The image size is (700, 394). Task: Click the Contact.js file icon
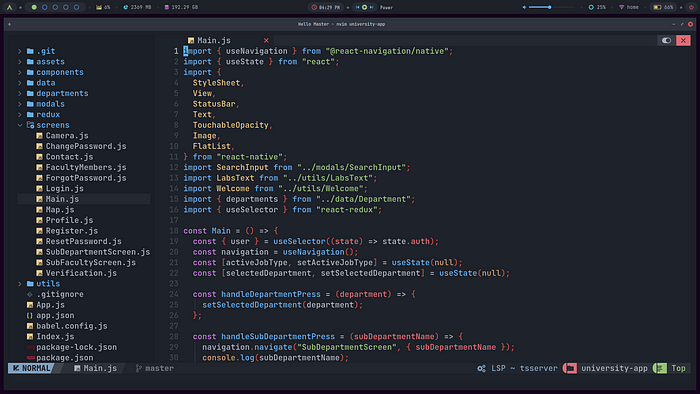coord(39,157)
